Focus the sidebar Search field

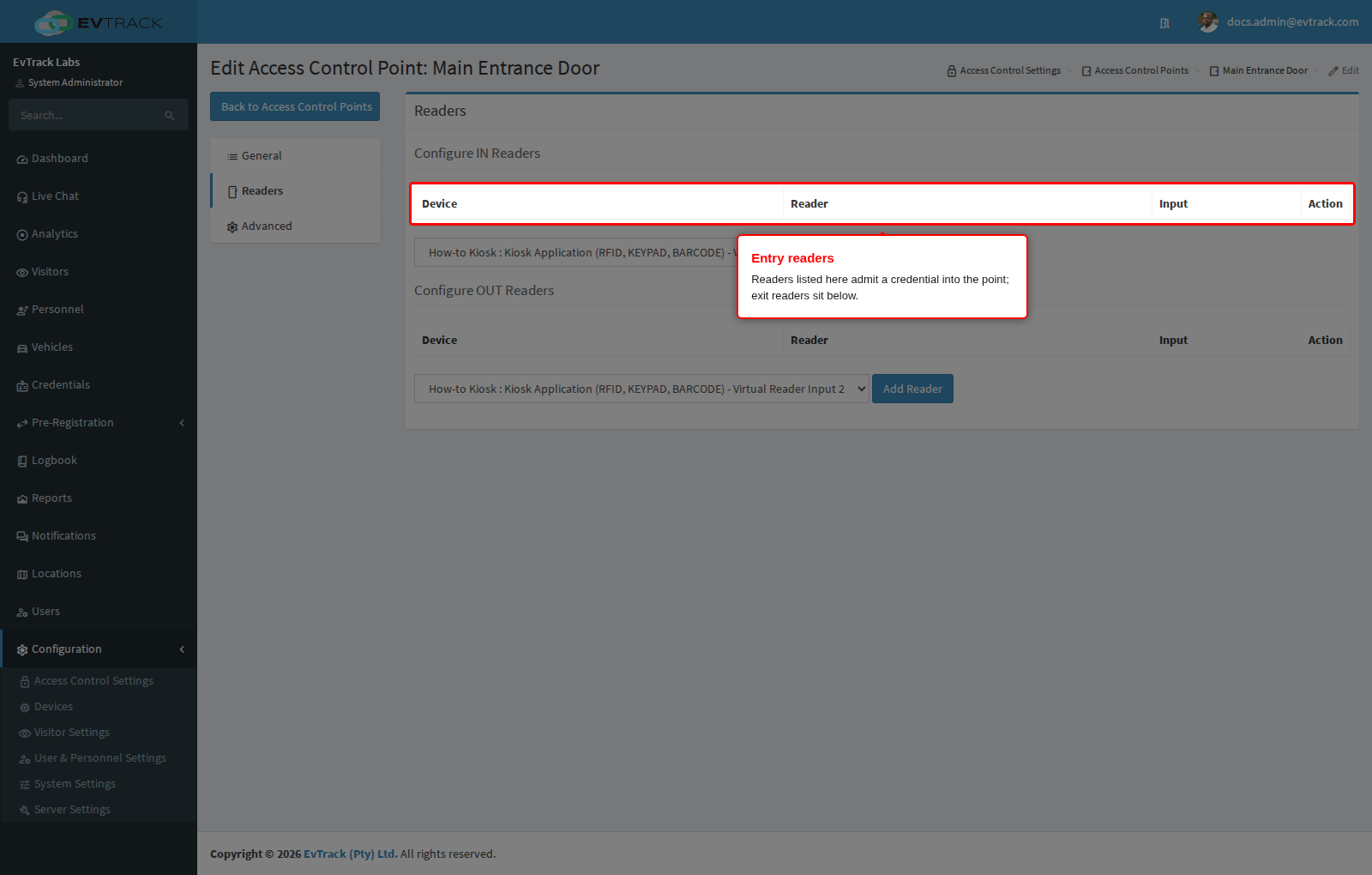pyautogui.click(x=99, y=115)
